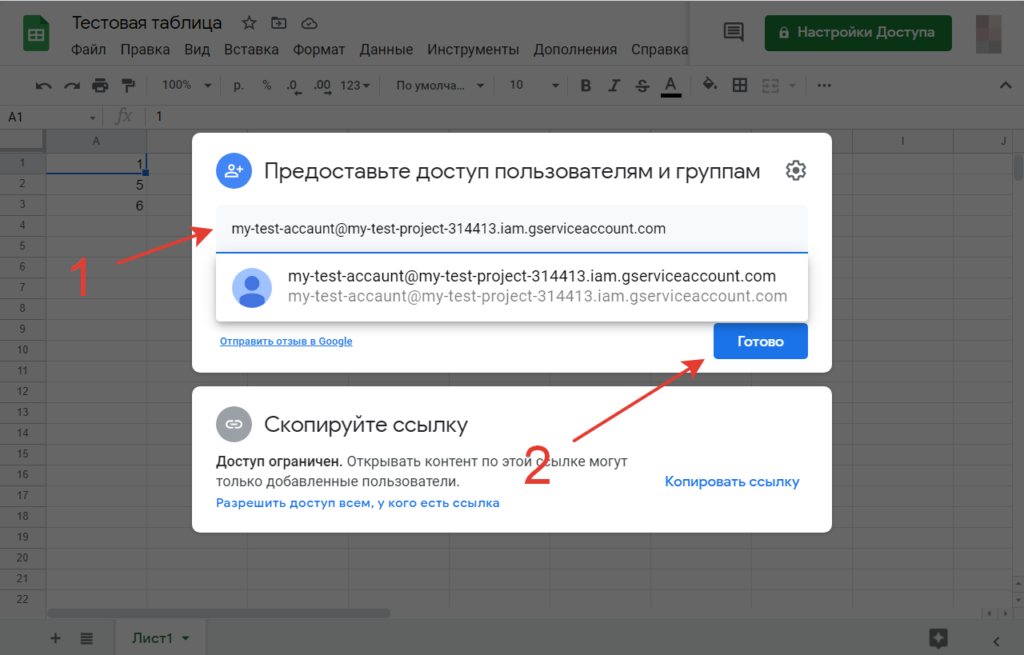Open the comment history icon
This screenshot has height=655, width=1024.
pyautogui.click(x=733, y=32)
